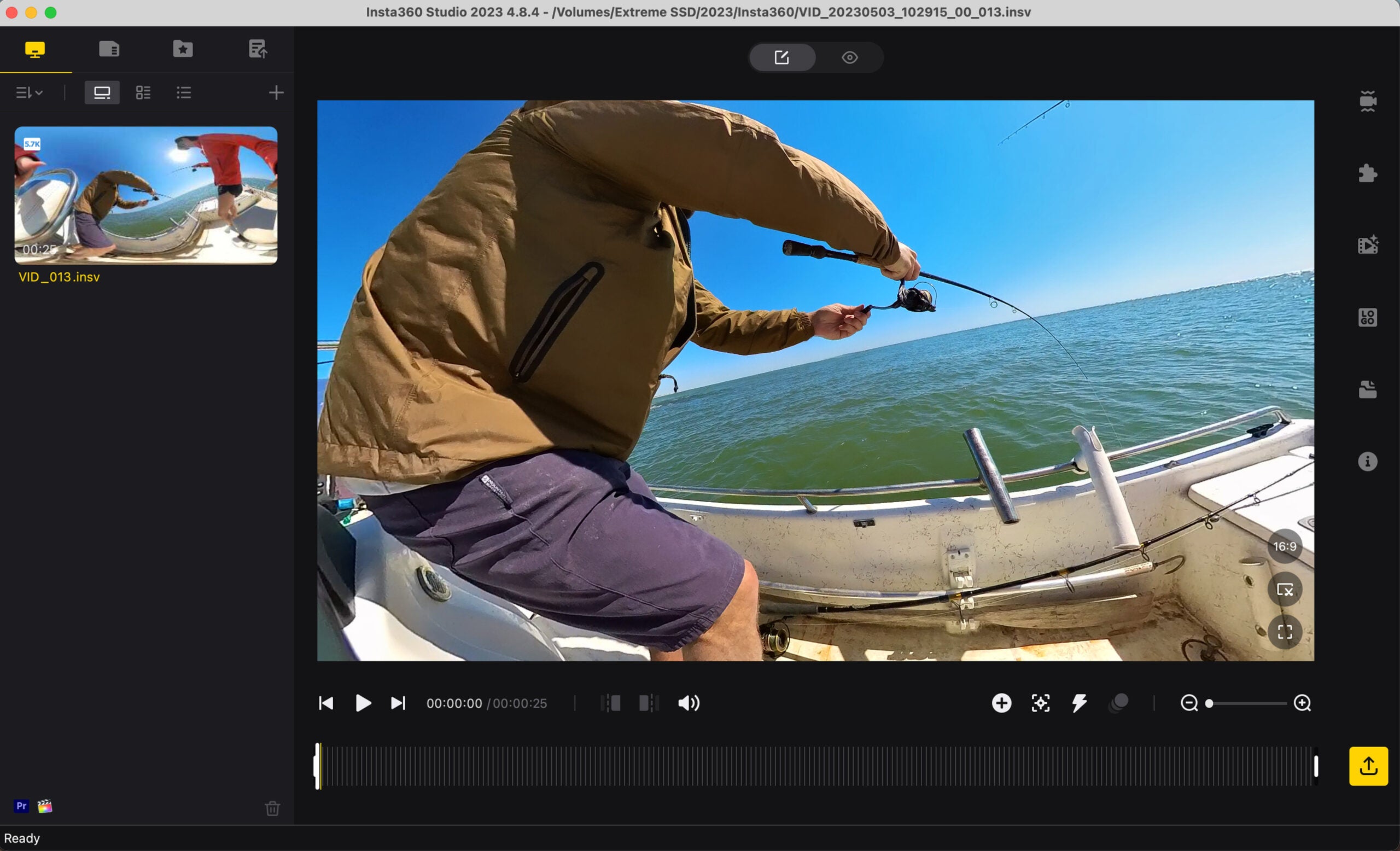Screen dimensions: 1400x851
Task: Switch to 16:9 aspect ratio view
Action: [1284, 546]
